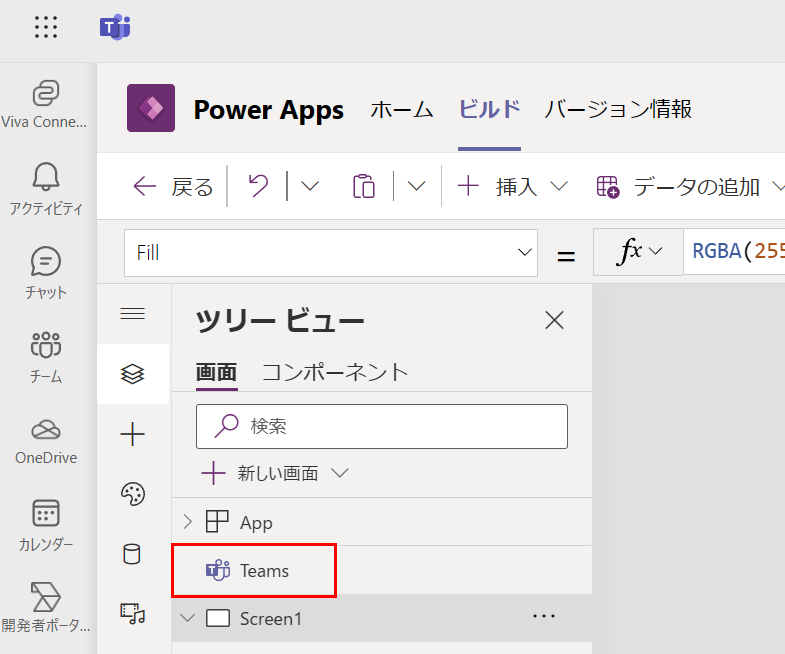This screenshot has width=785, height=654.
Task: Click in the 検索 search field
Action: 382,426
